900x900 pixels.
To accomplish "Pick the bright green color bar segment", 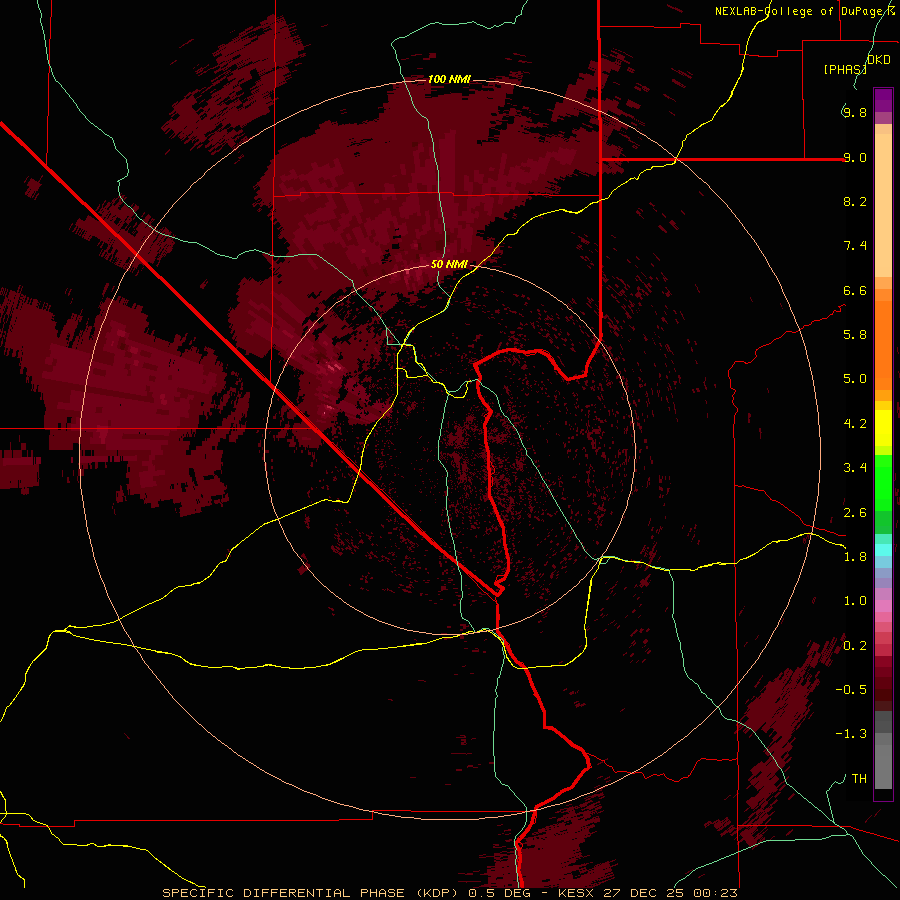I will (x=883, y=482).
